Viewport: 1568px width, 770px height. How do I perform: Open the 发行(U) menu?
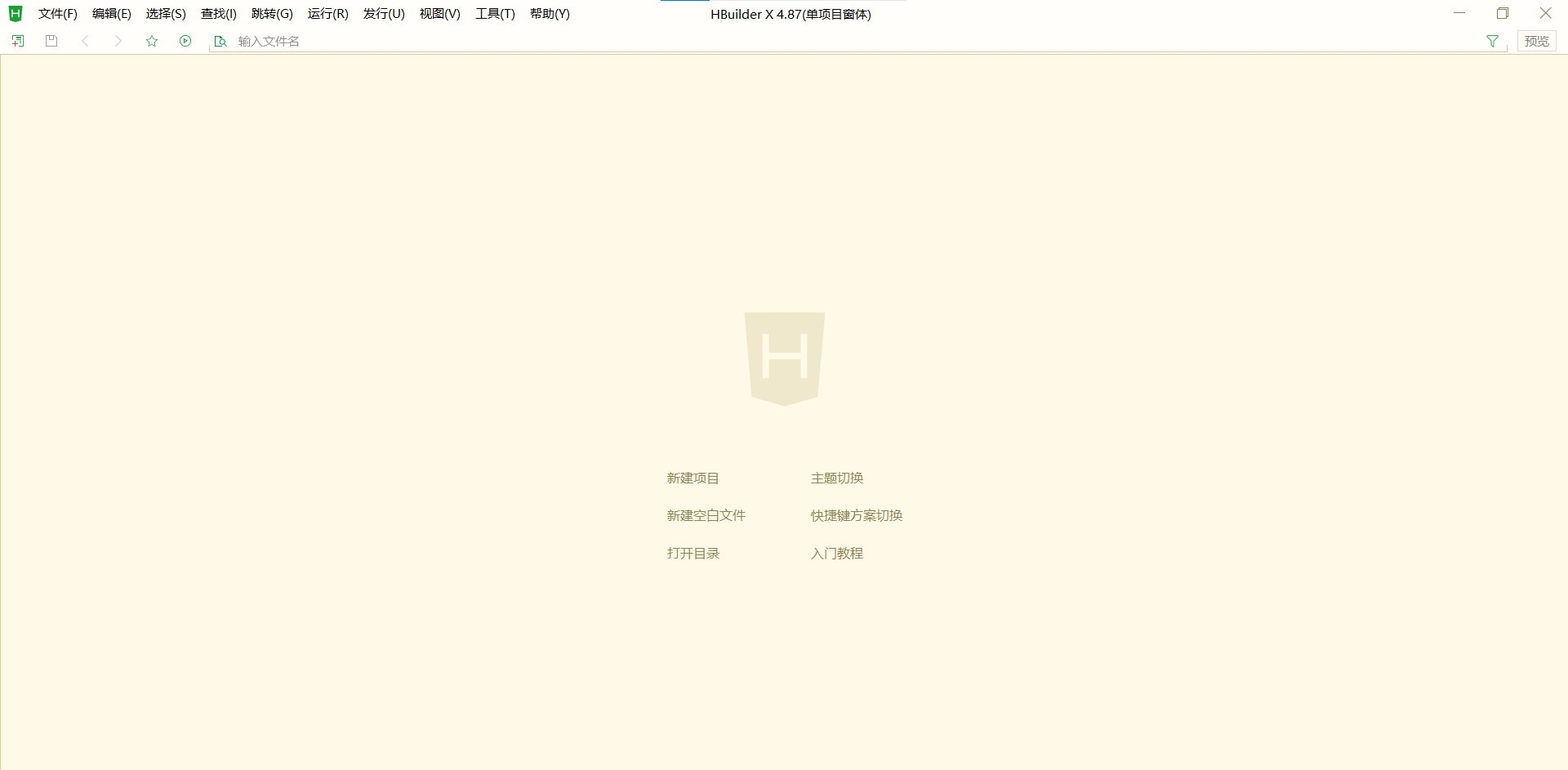[x=384, y=14]
